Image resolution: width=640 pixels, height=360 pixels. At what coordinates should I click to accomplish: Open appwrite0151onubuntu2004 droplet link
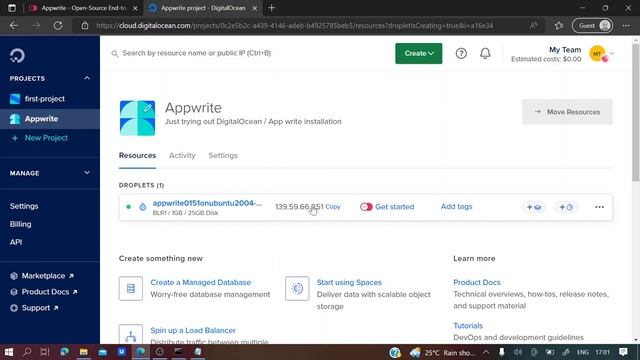(x=207, y=203)
